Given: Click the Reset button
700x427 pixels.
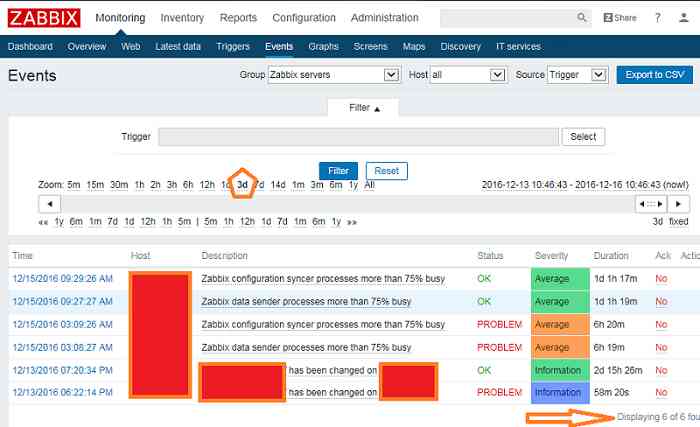Looking at the screenshot, I should [x=387, y=171].
